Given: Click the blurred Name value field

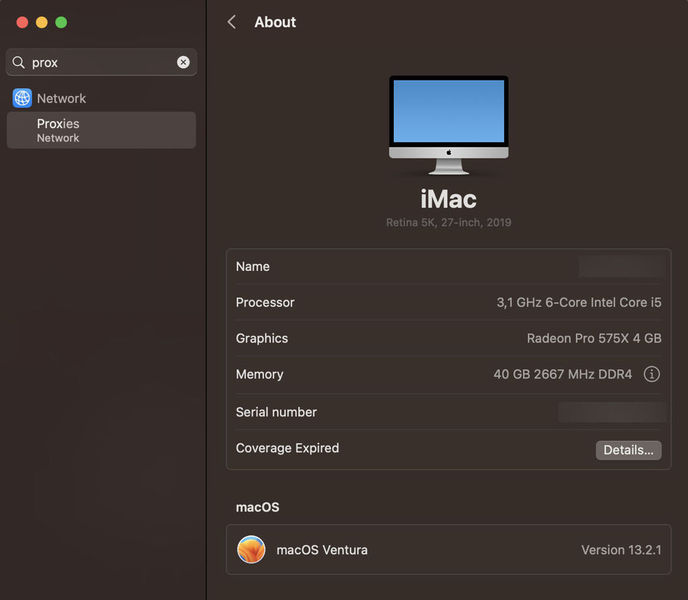Looking at the screenshot, I should tap(621, 266).
